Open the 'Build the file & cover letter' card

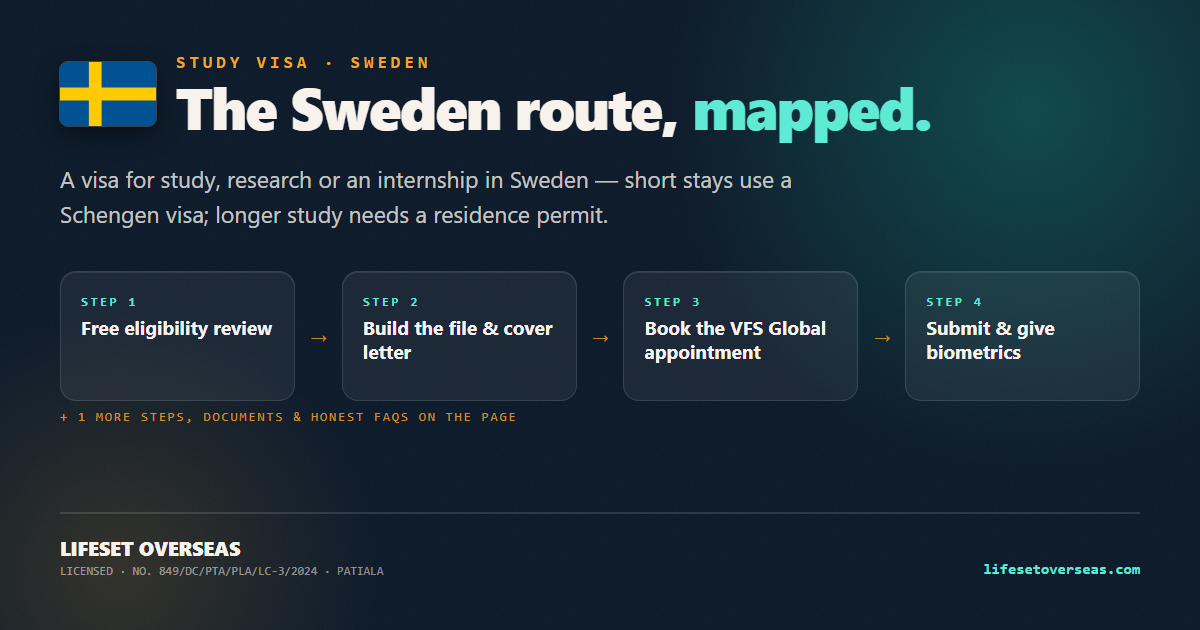tap(459, 336)
